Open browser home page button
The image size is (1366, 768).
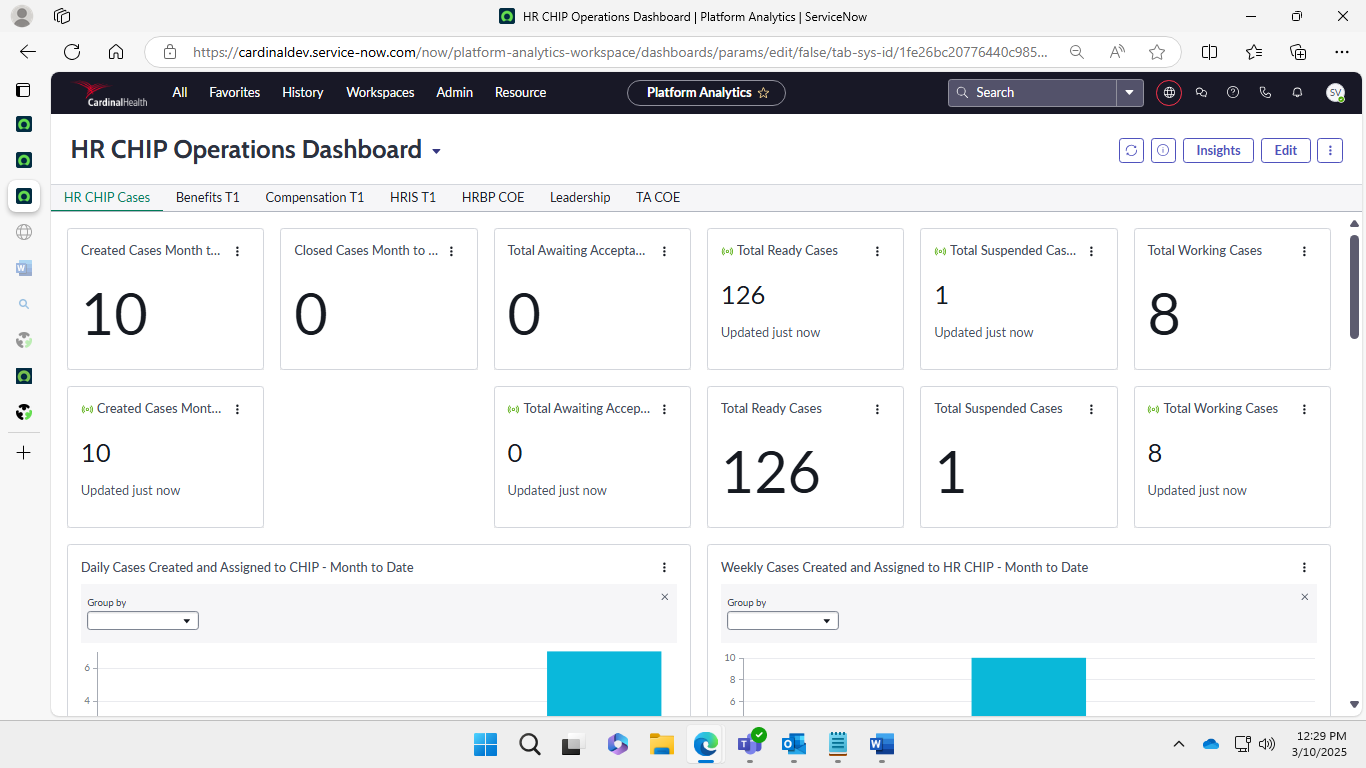[x=116, y=52]
